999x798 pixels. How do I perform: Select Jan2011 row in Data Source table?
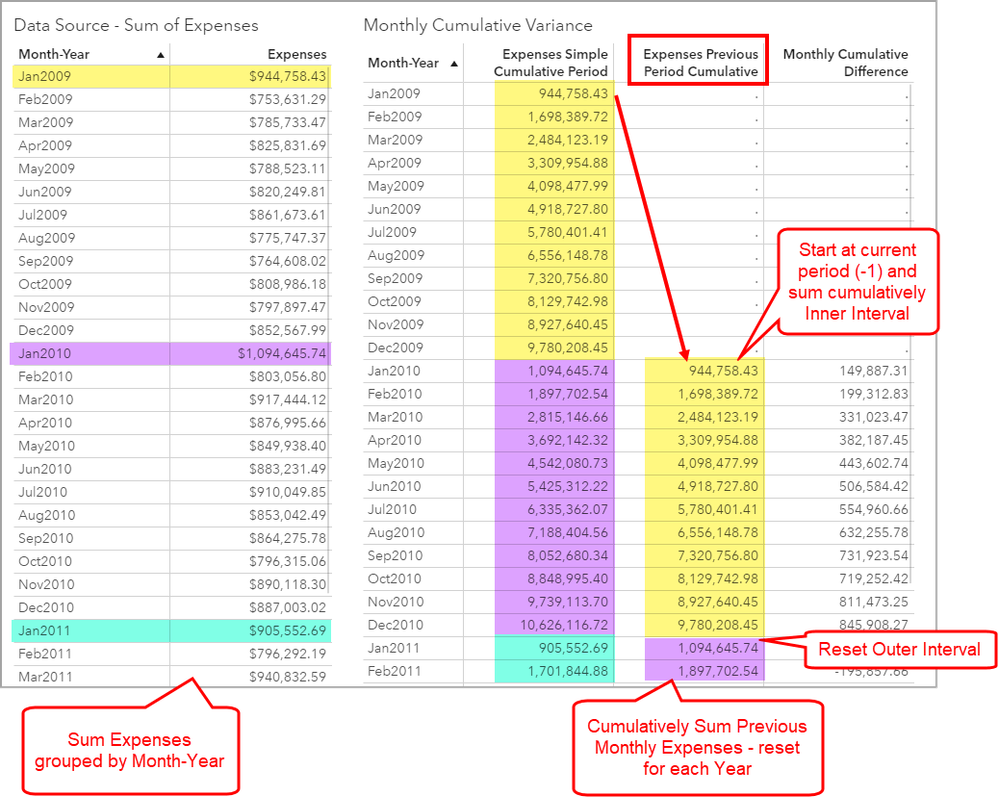coord(171,631)
